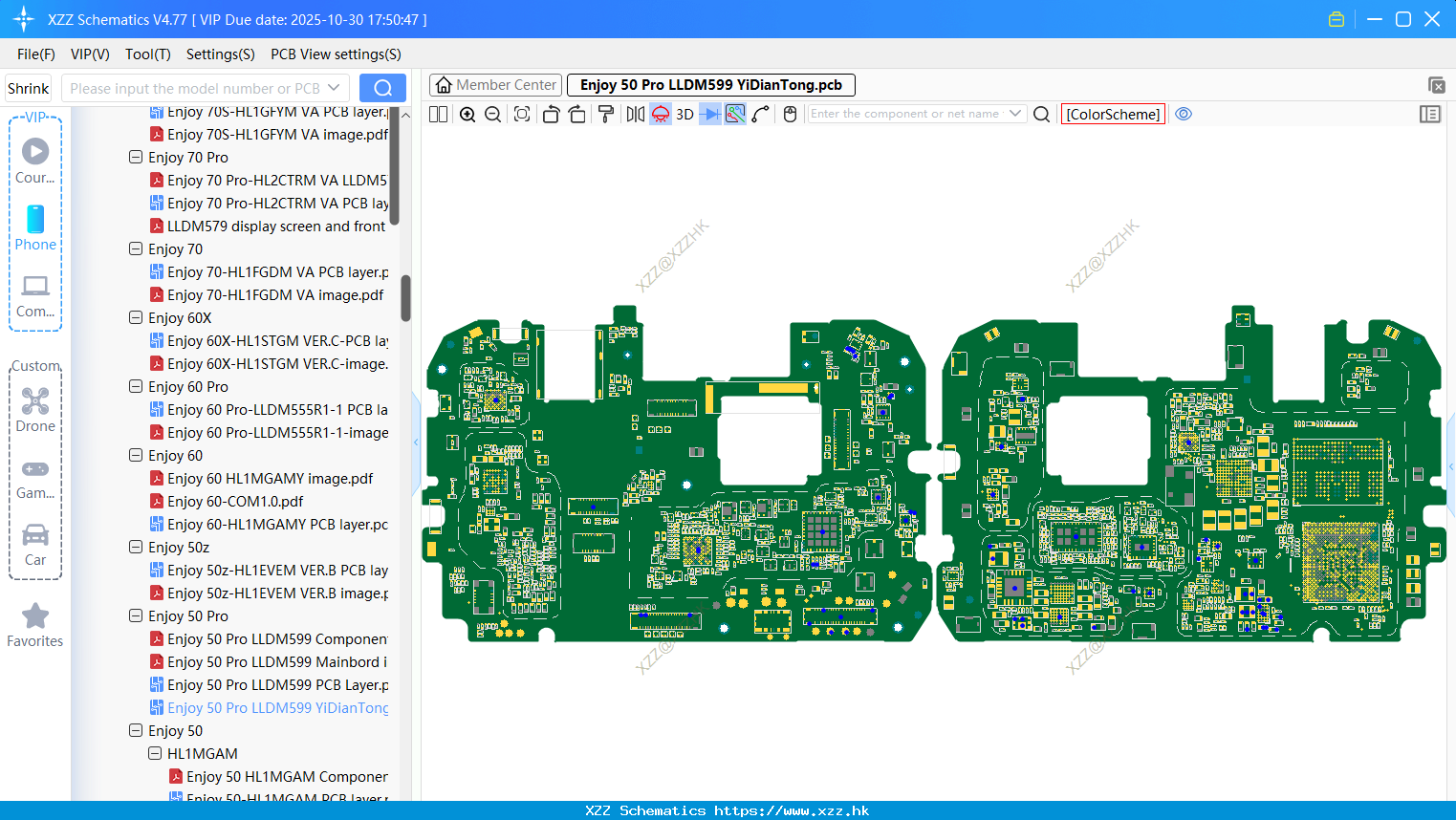The image size is (1456, 820).
Task: Mirror the PCB view horizontally
Action: 636,114
